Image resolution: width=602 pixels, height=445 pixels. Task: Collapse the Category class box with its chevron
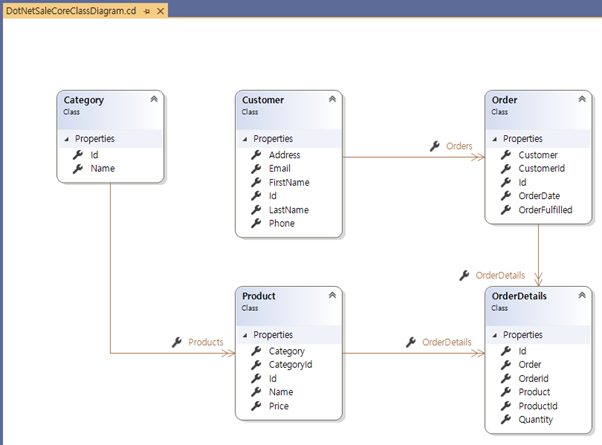[153, 100]
